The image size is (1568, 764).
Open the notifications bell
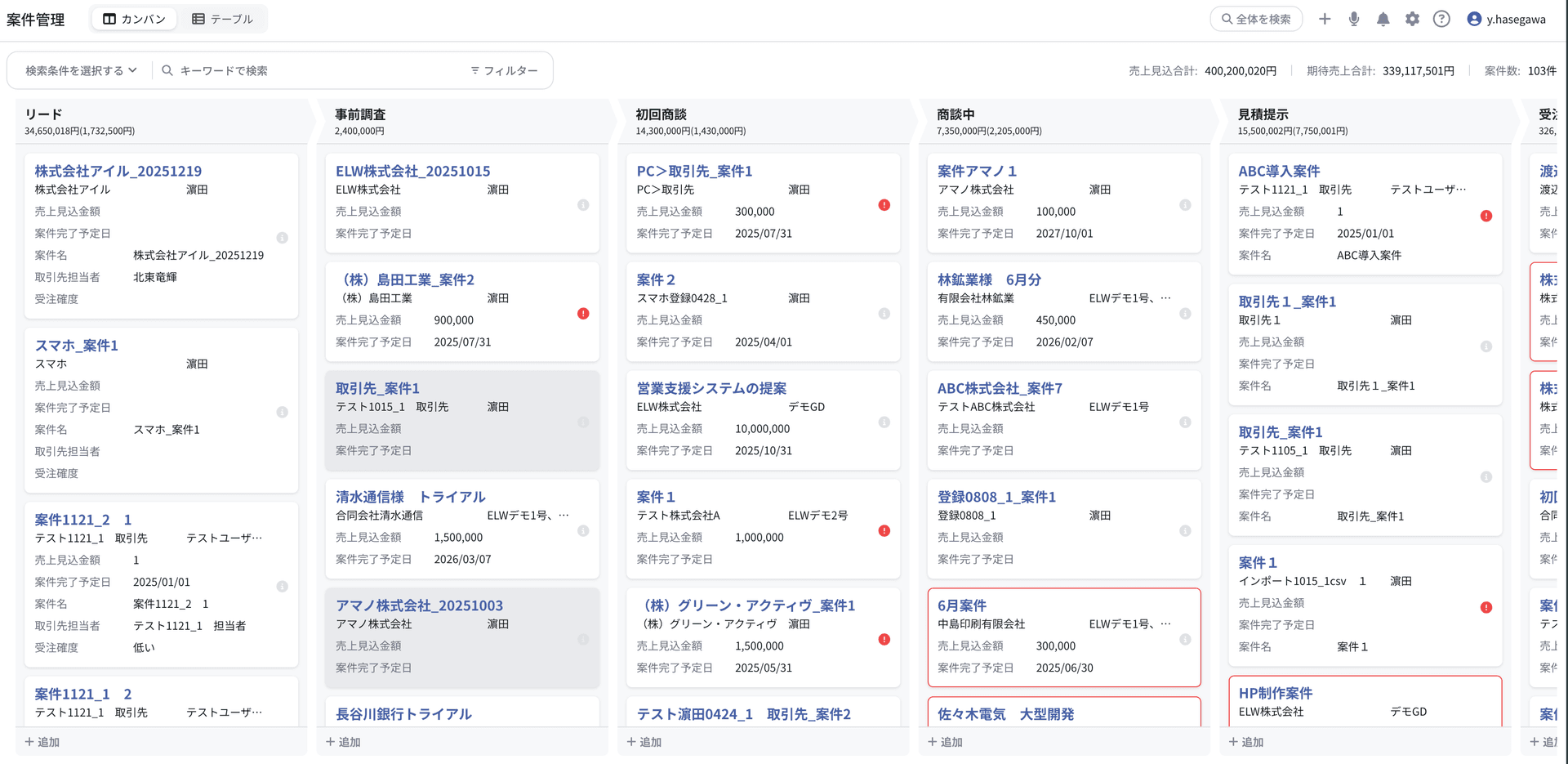1383,19
